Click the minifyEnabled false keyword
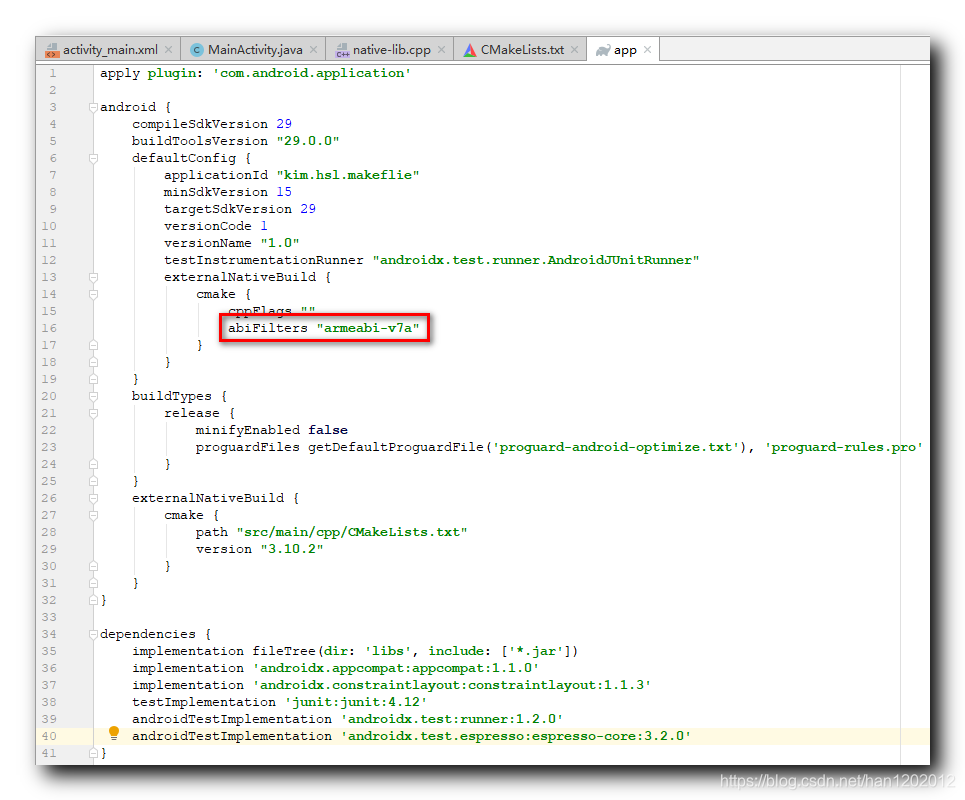 [x=328, y=430]
